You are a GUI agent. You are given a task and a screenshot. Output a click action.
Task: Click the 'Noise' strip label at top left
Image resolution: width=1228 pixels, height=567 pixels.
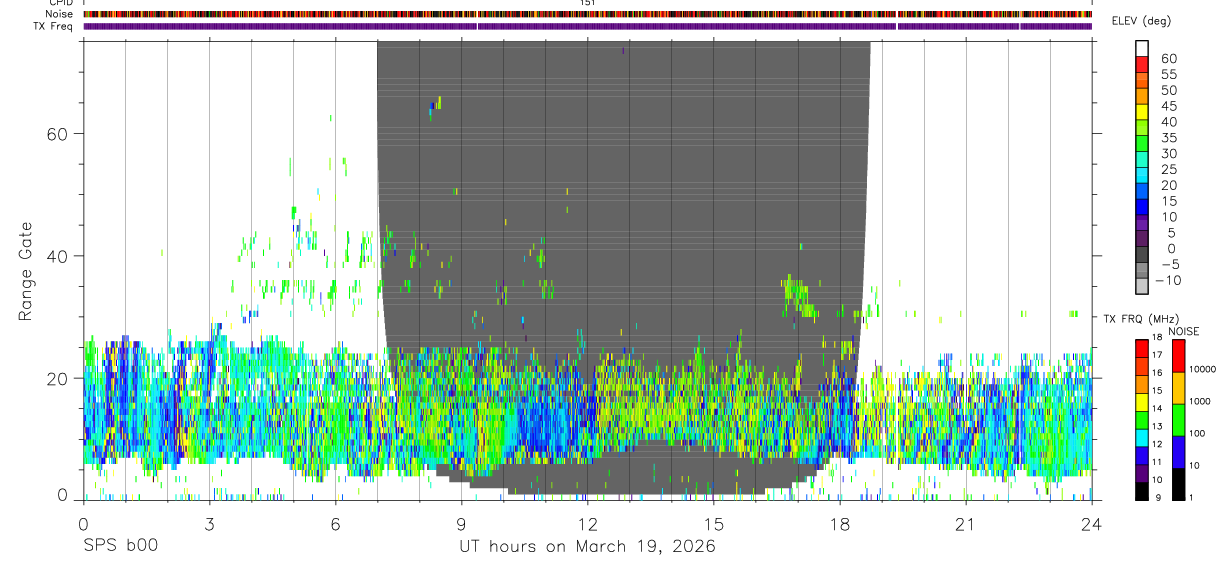[59, 14]
